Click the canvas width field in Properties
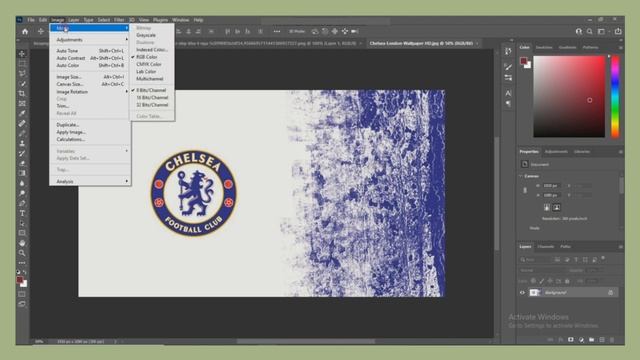 click(x=551, y=186)
